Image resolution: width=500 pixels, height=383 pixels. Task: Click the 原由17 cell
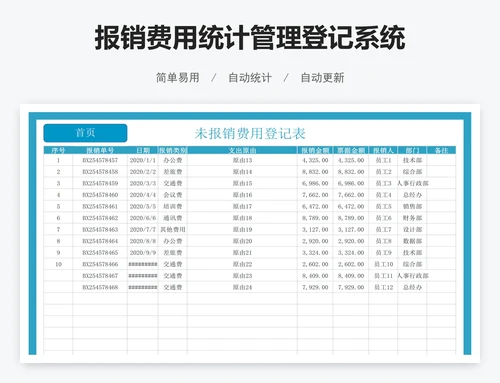242,206
